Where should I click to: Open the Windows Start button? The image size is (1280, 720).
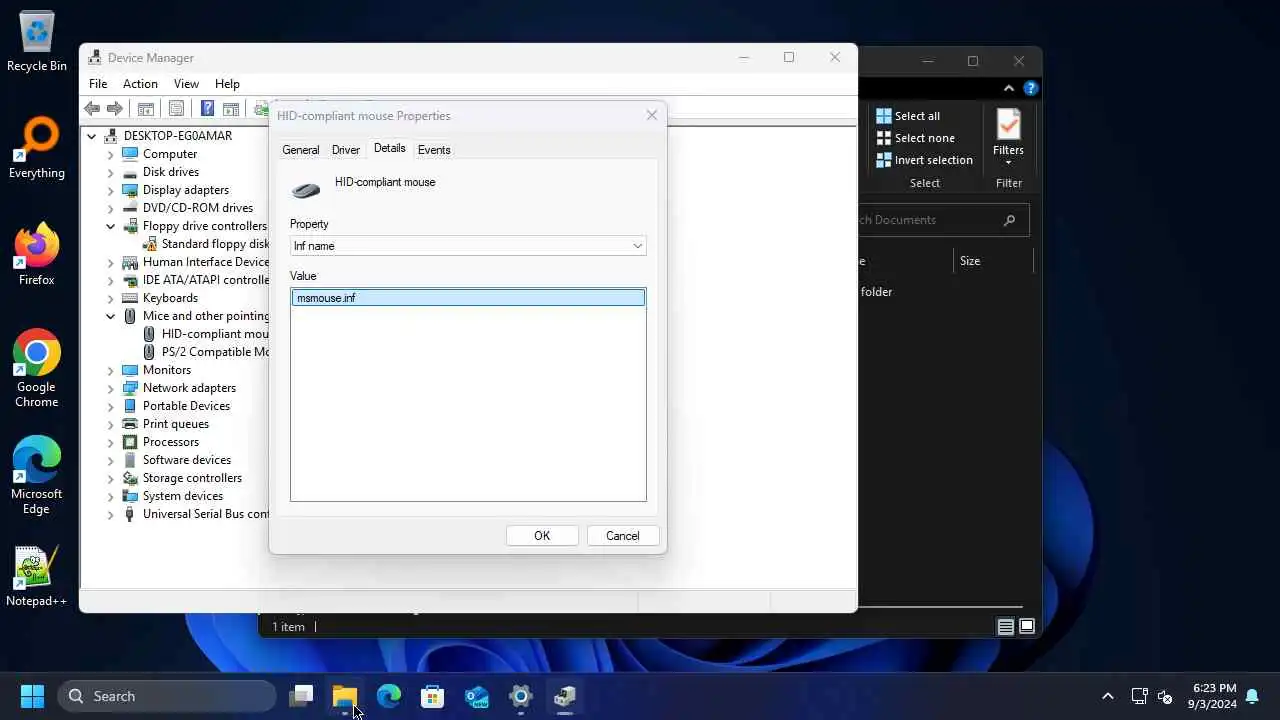[x=33, y=696]
